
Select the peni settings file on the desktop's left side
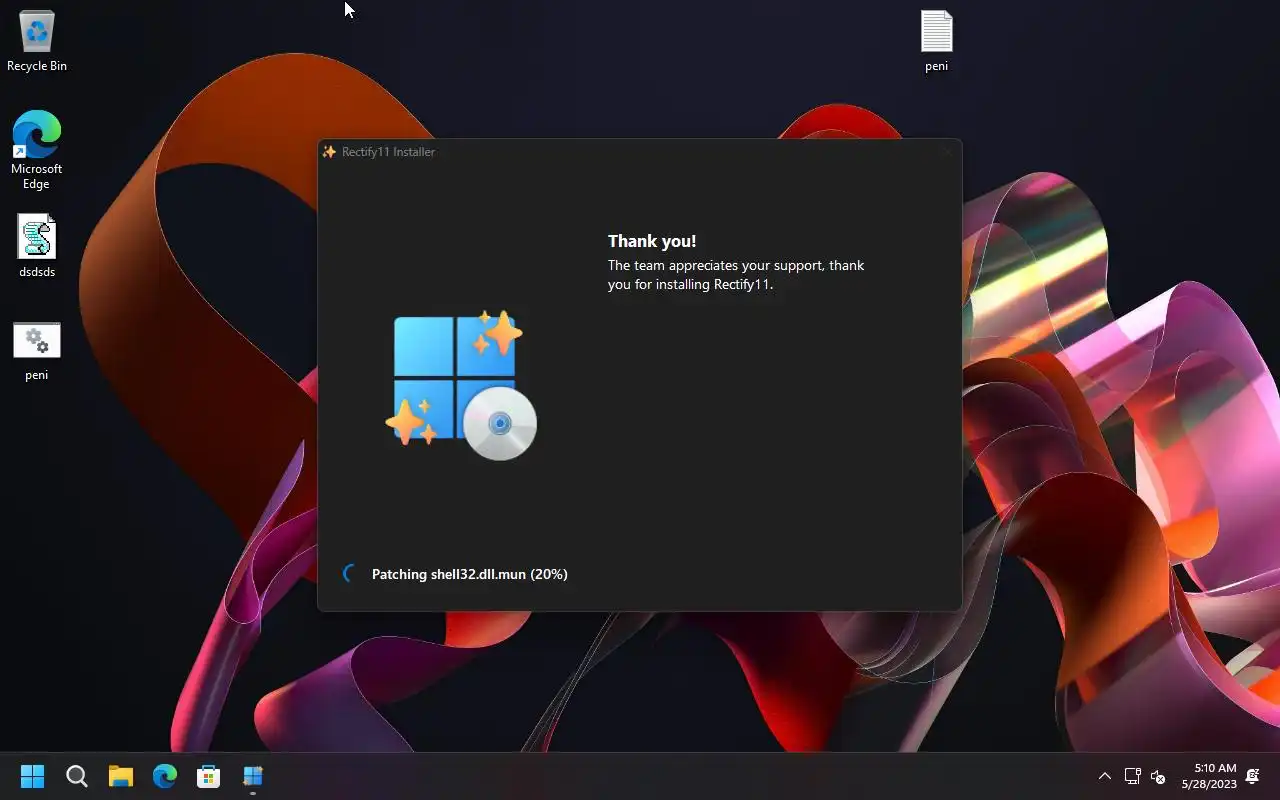point(37,351)
